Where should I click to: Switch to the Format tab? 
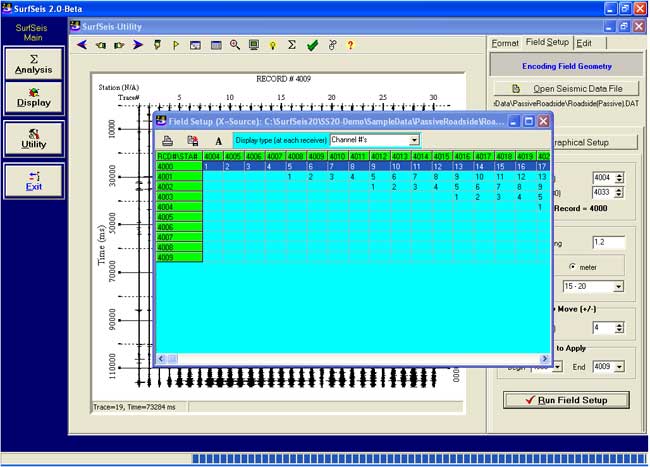tap(505, 43)
